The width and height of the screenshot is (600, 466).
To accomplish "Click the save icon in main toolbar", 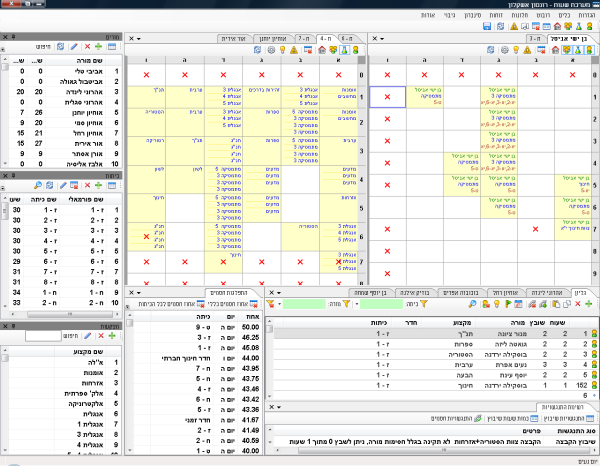I will coord(487,27).
